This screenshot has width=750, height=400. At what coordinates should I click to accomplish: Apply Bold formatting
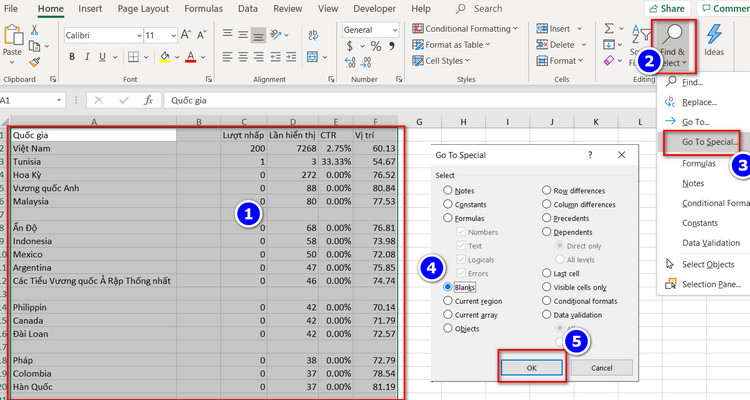[72, 57]
